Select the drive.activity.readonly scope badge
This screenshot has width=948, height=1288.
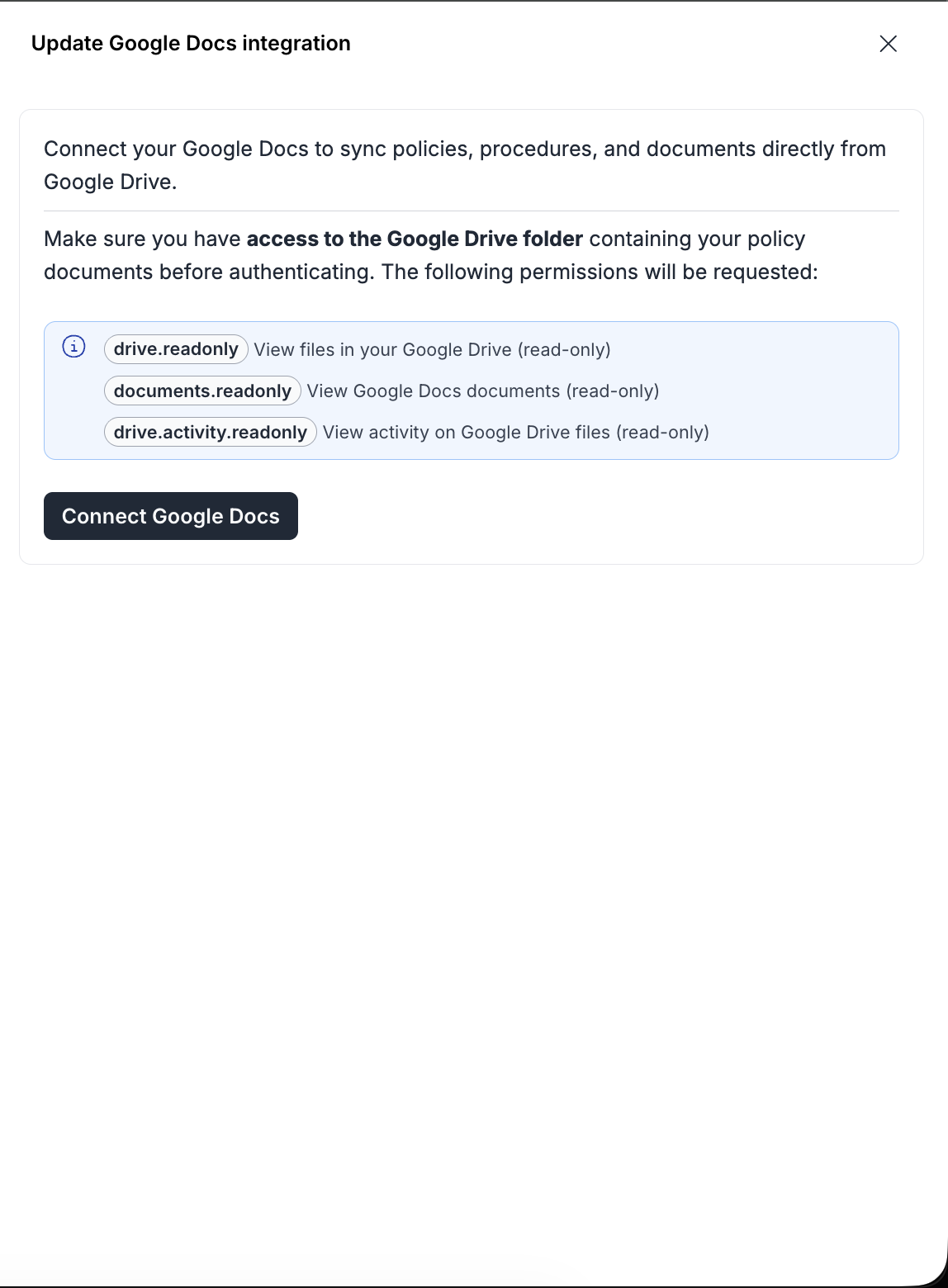tap(211, 432)
